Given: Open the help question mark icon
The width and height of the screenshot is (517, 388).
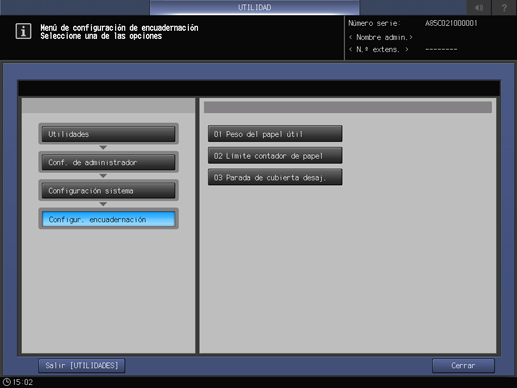Looking at the screenshot, I should click(504, 7).
